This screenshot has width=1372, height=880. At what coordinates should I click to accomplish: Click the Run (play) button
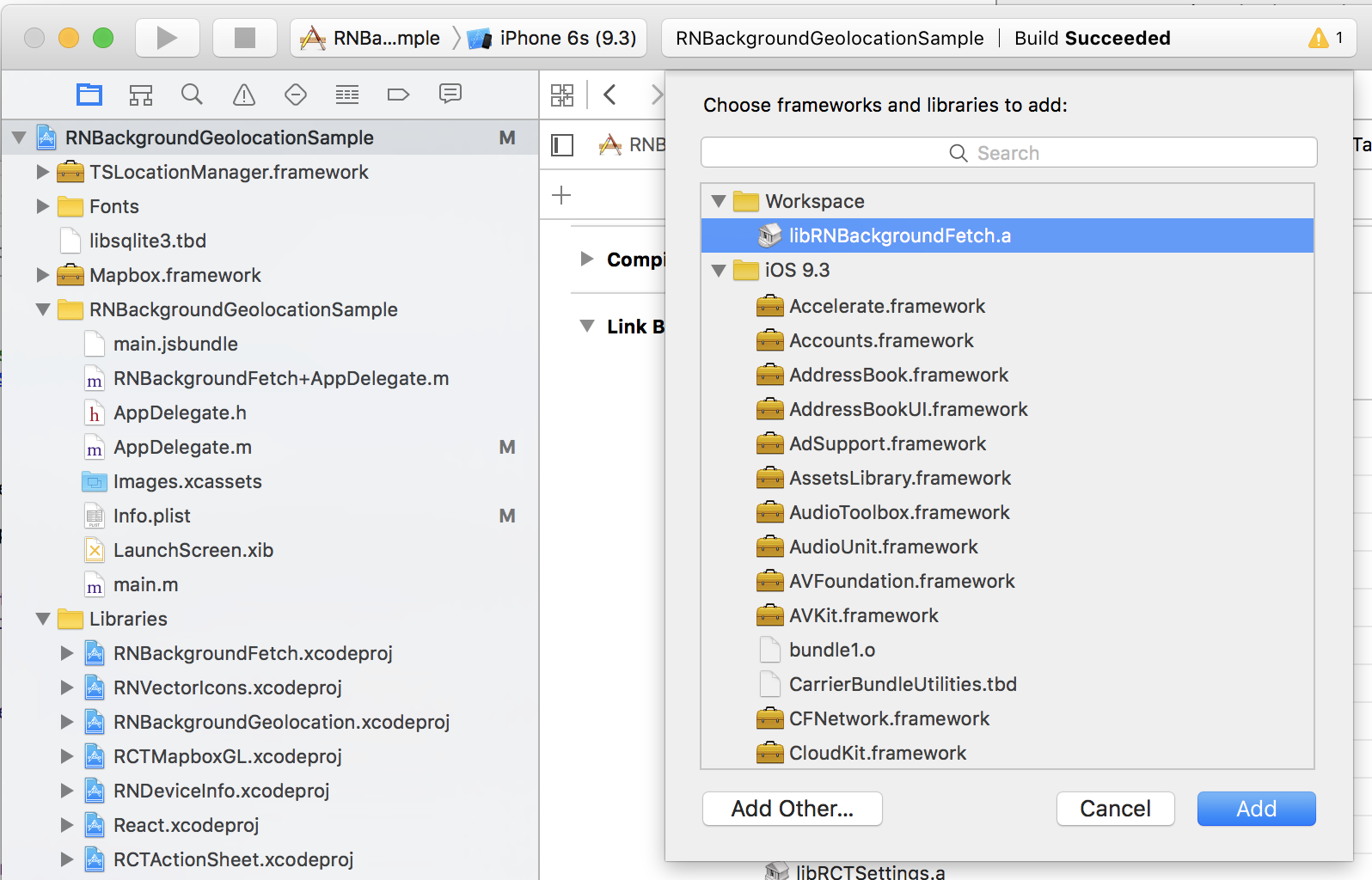point(168,38)
